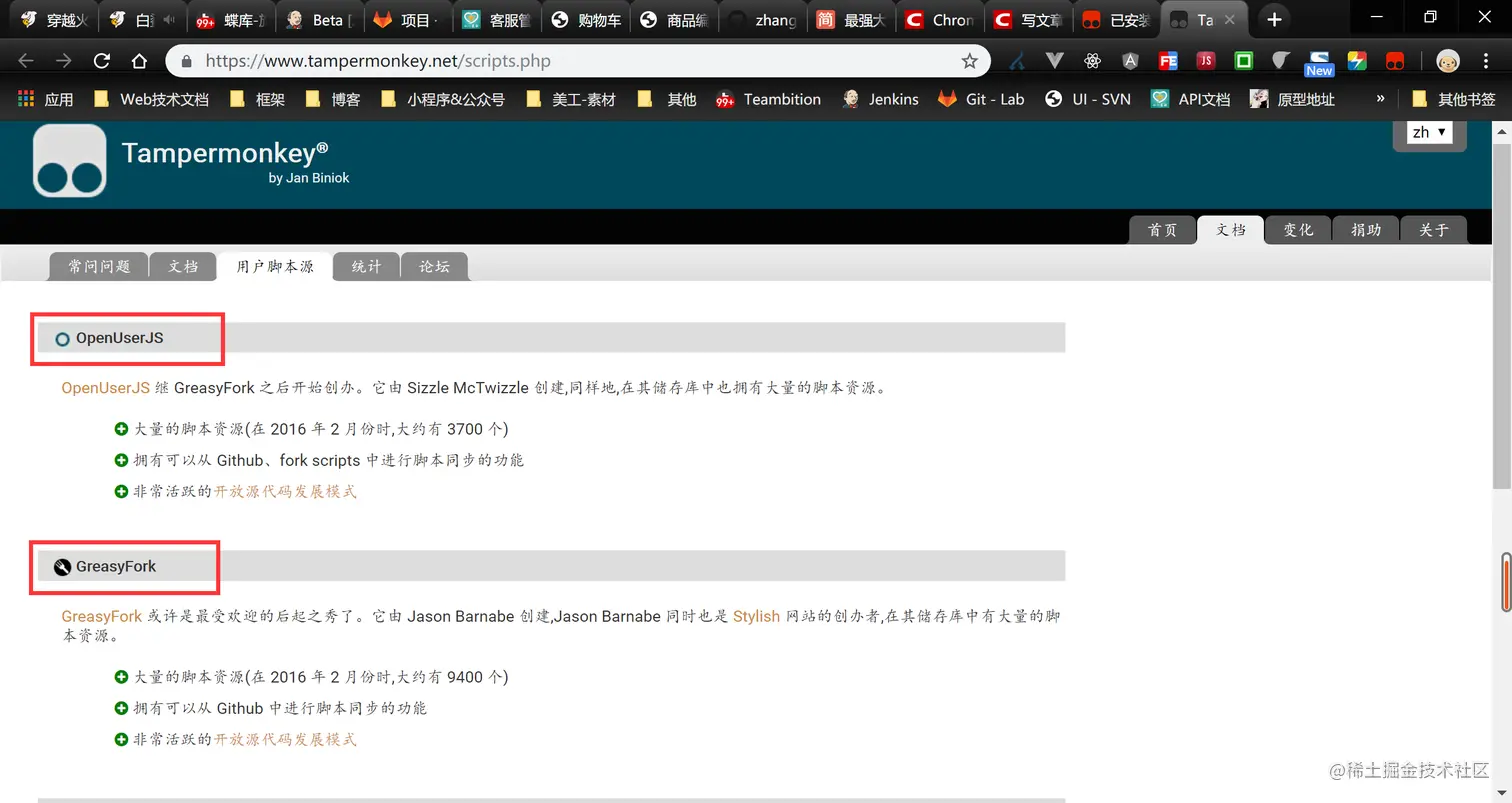Open the green square extension icon
Viewport: 1512px width, 803px height.
1244,61
